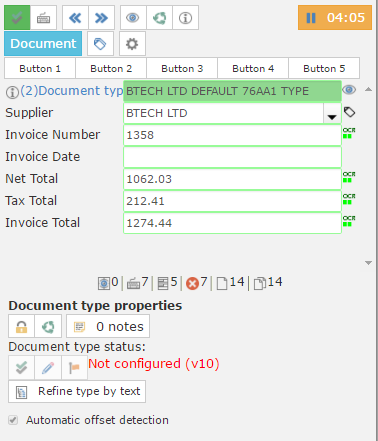Click Button 1
This screenshot has width=378, height=441.
40,68
